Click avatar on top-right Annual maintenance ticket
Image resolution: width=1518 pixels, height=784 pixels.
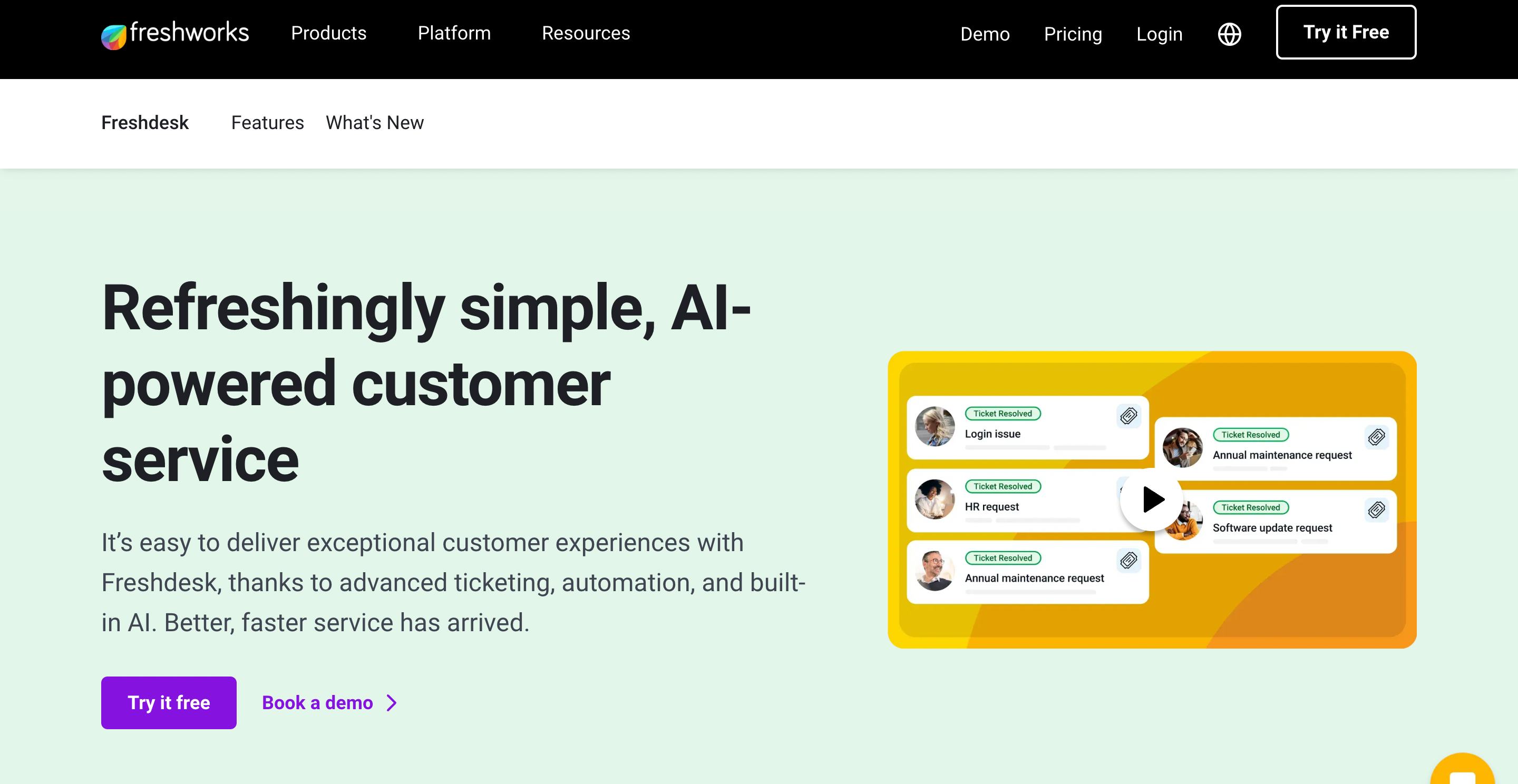coord(1182,448)
